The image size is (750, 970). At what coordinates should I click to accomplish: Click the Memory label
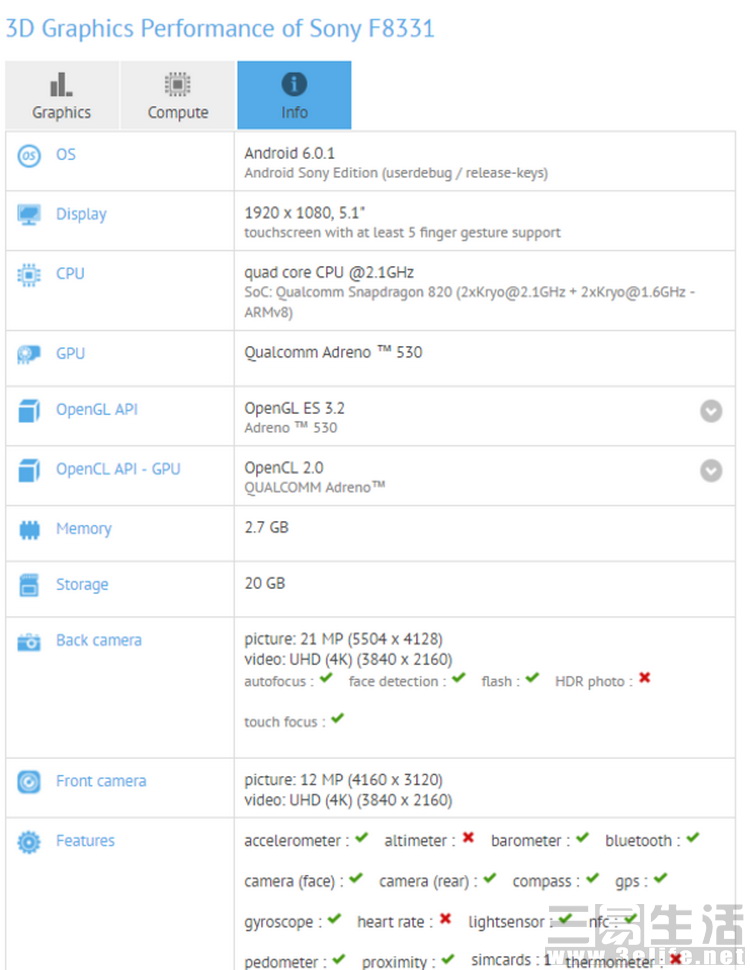click(x=84, y=529)
